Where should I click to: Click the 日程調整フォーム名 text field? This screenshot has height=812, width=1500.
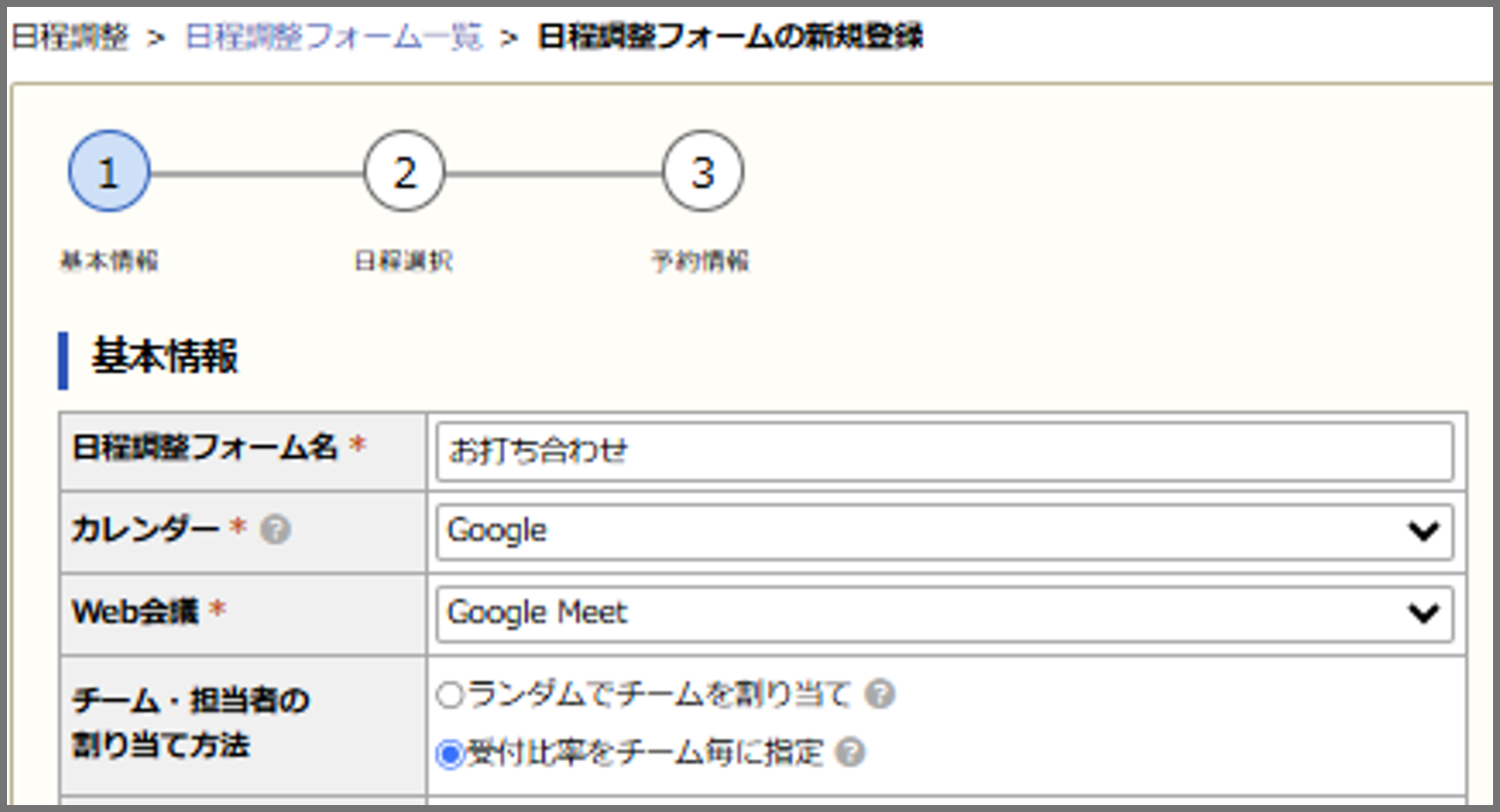coord(944,451)
